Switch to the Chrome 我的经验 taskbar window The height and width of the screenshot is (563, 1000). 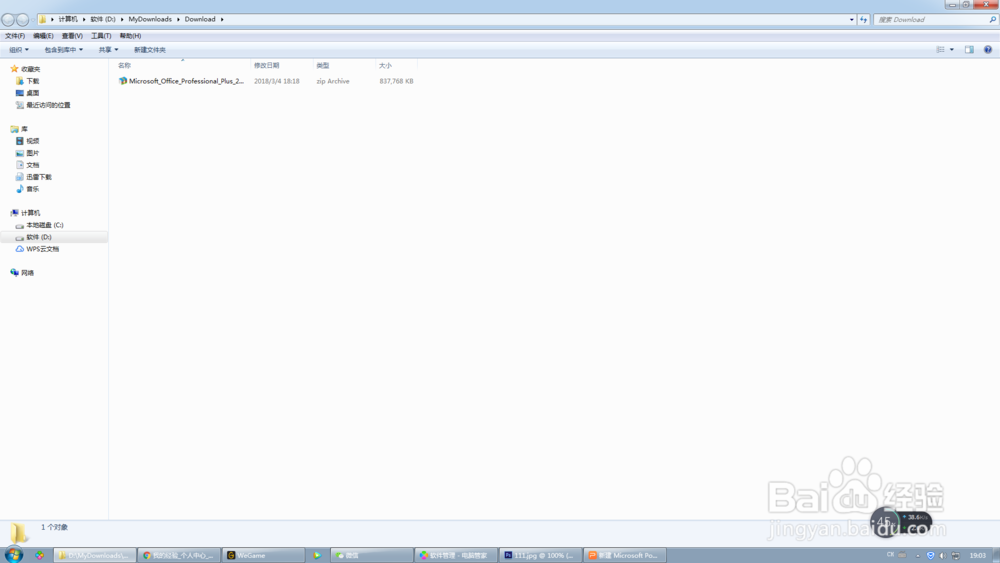click(x=179, y=555)
